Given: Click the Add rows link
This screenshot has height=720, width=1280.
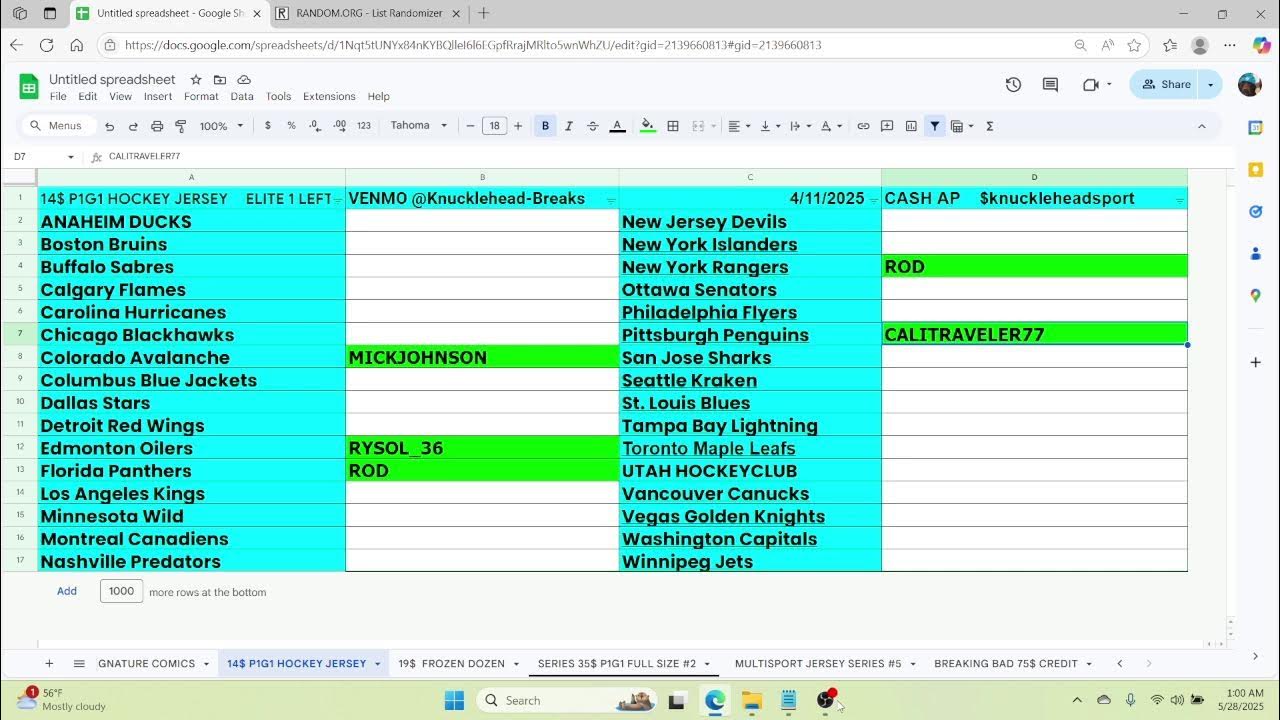Looking at the screenshot, I should (67, 591).
